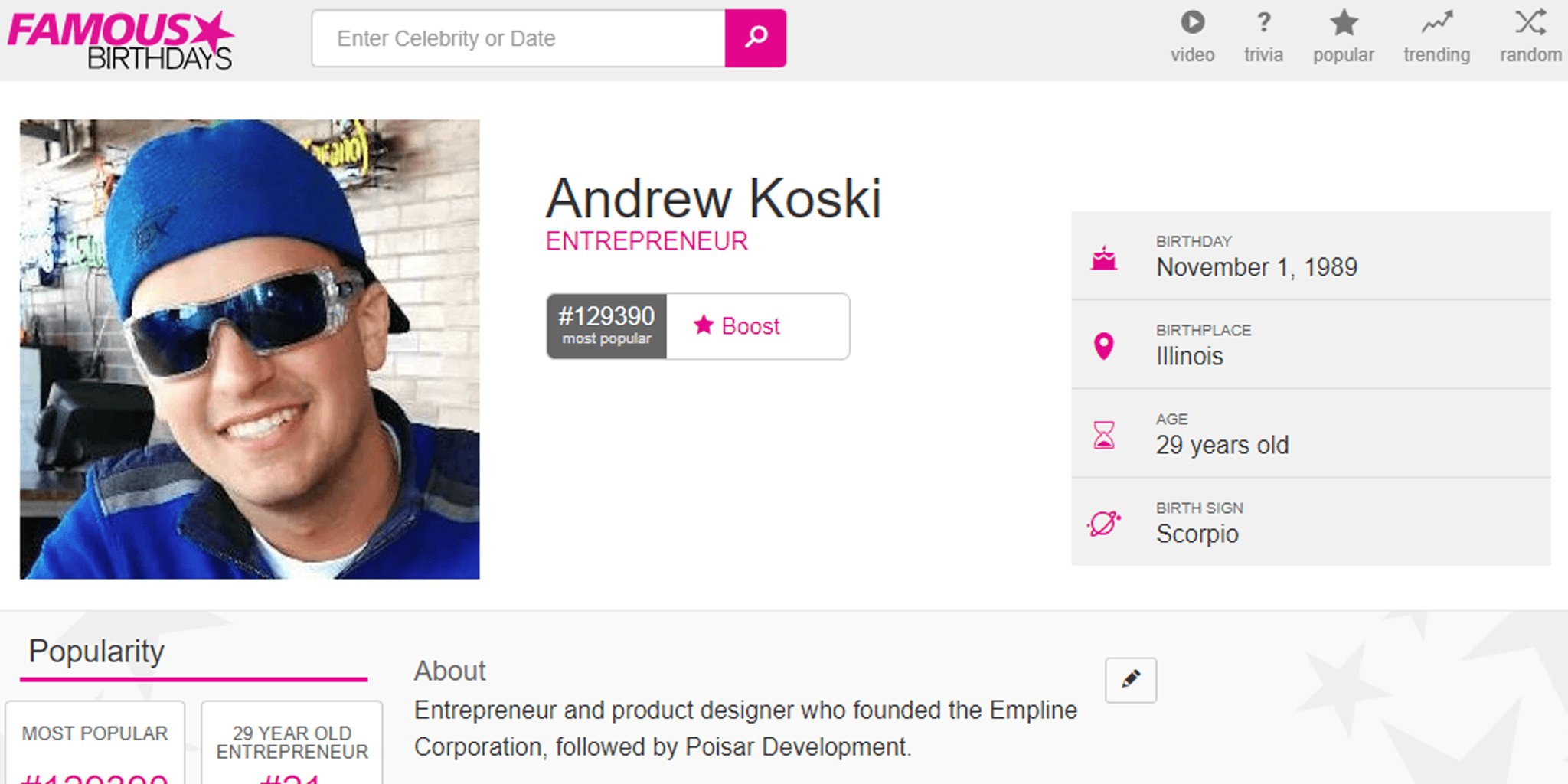The width and height of the screenshot is (1568, 784).
Task: Click the birthplace location pin icon
Action: coord(1103,346)
